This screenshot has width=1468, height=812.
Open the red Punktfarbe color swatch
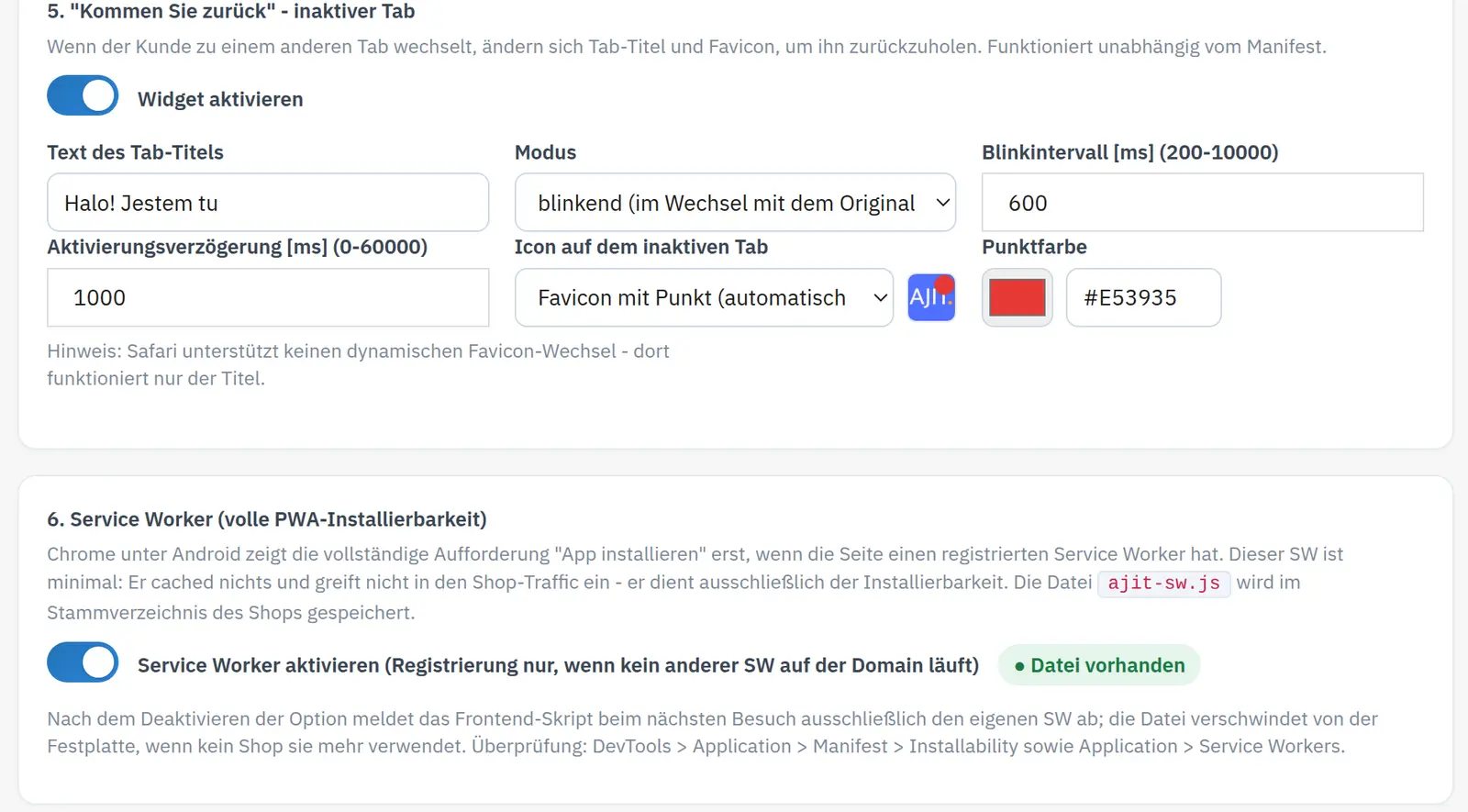pos(1017,297)
